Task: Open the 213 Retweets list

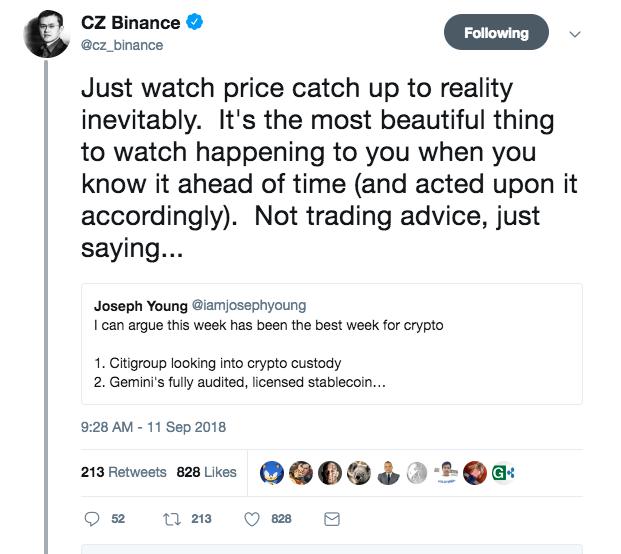Action: coord(123,472)
